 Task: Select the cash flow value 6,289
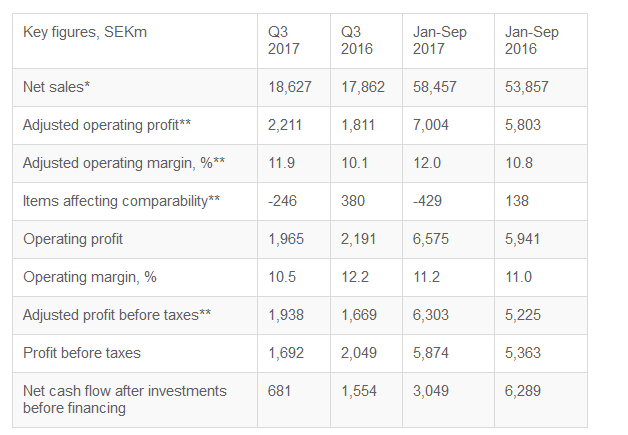pyautogui.click(x=527, y=390)
